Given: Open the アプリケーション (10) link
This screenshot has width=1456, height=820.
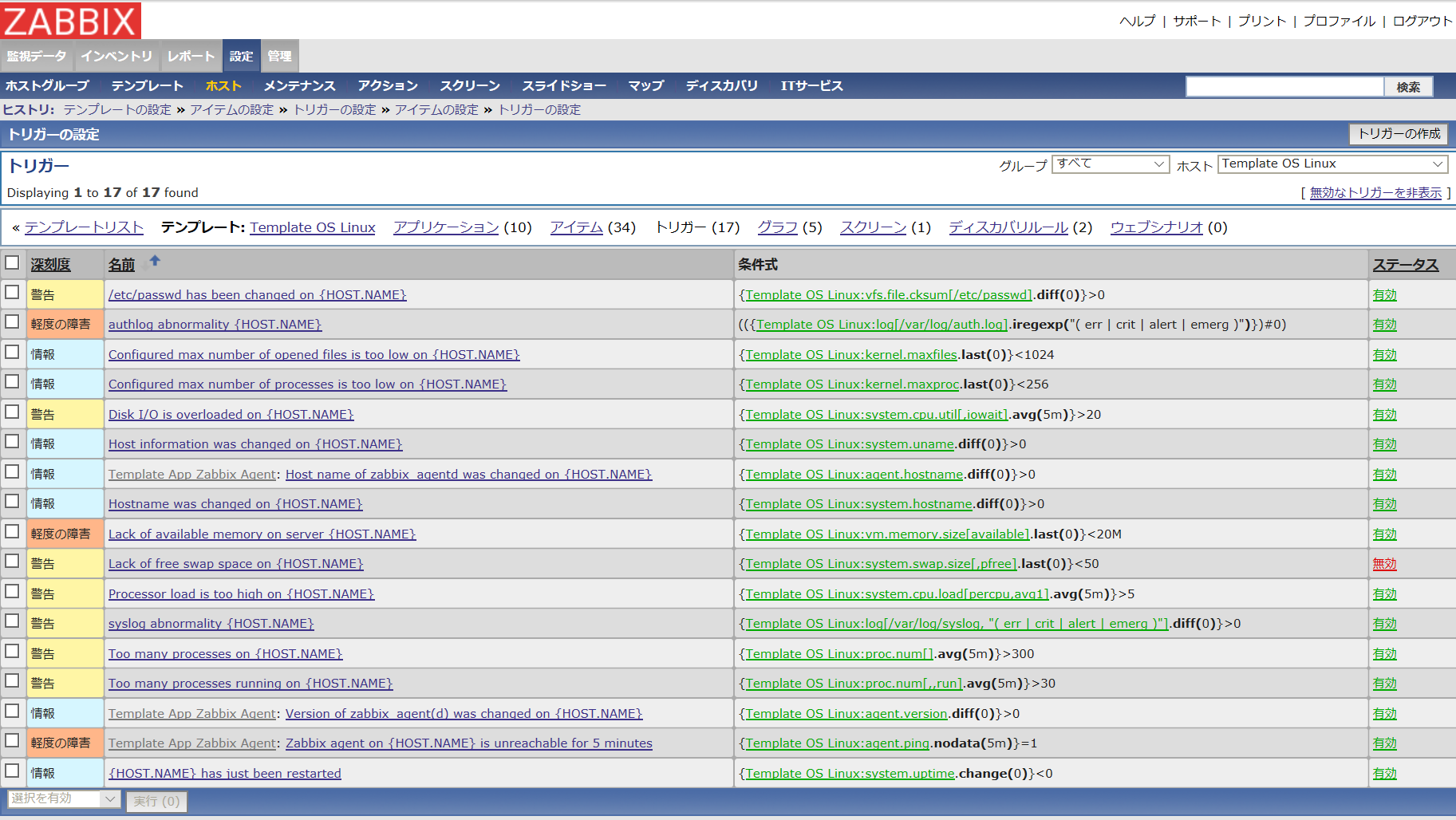Looking at the screenshot, I should tap(446, 227).
